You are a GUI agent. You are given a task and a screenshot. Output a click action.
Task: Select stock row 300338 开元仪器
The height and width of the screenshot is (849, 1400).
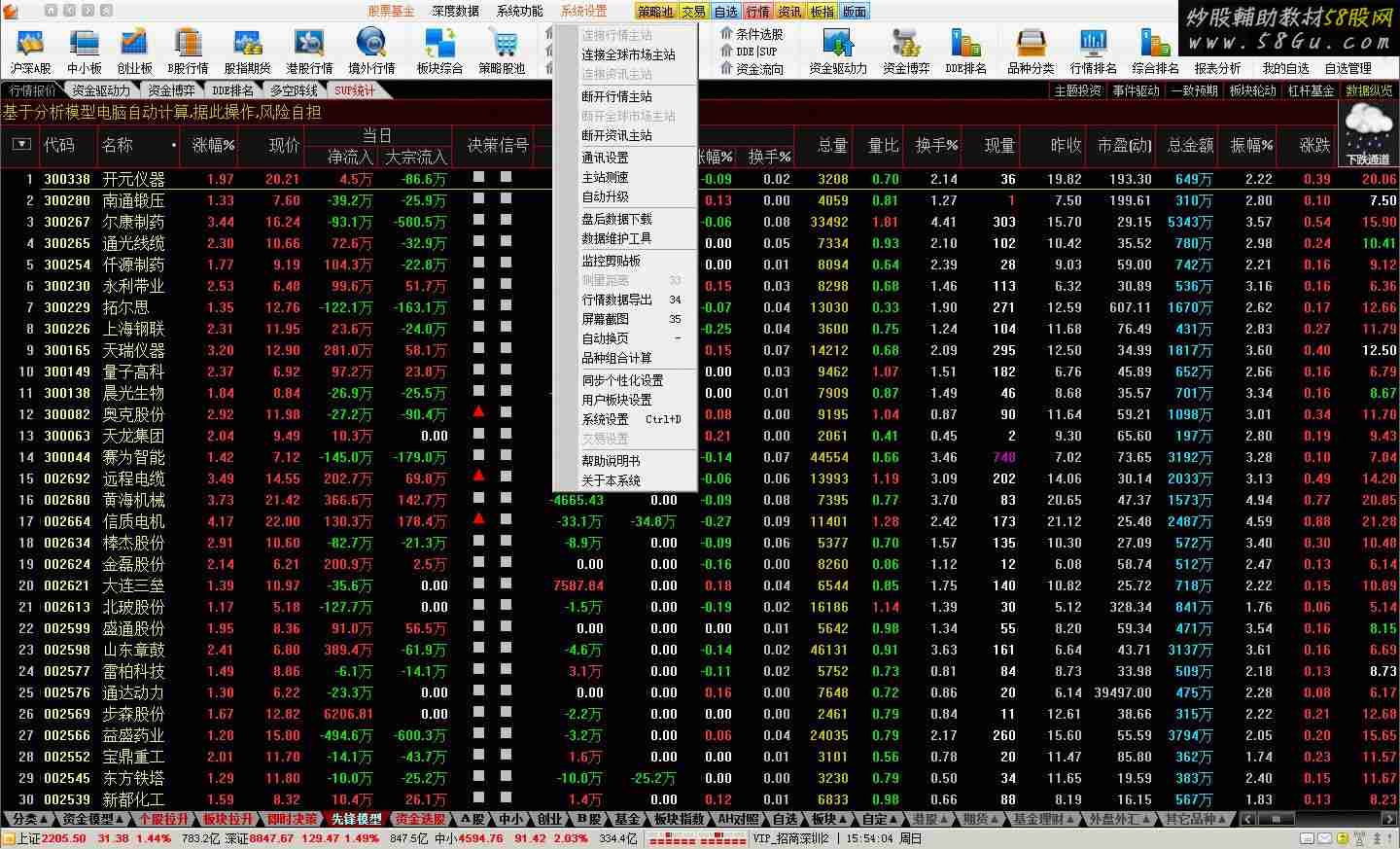pos(700,179)
